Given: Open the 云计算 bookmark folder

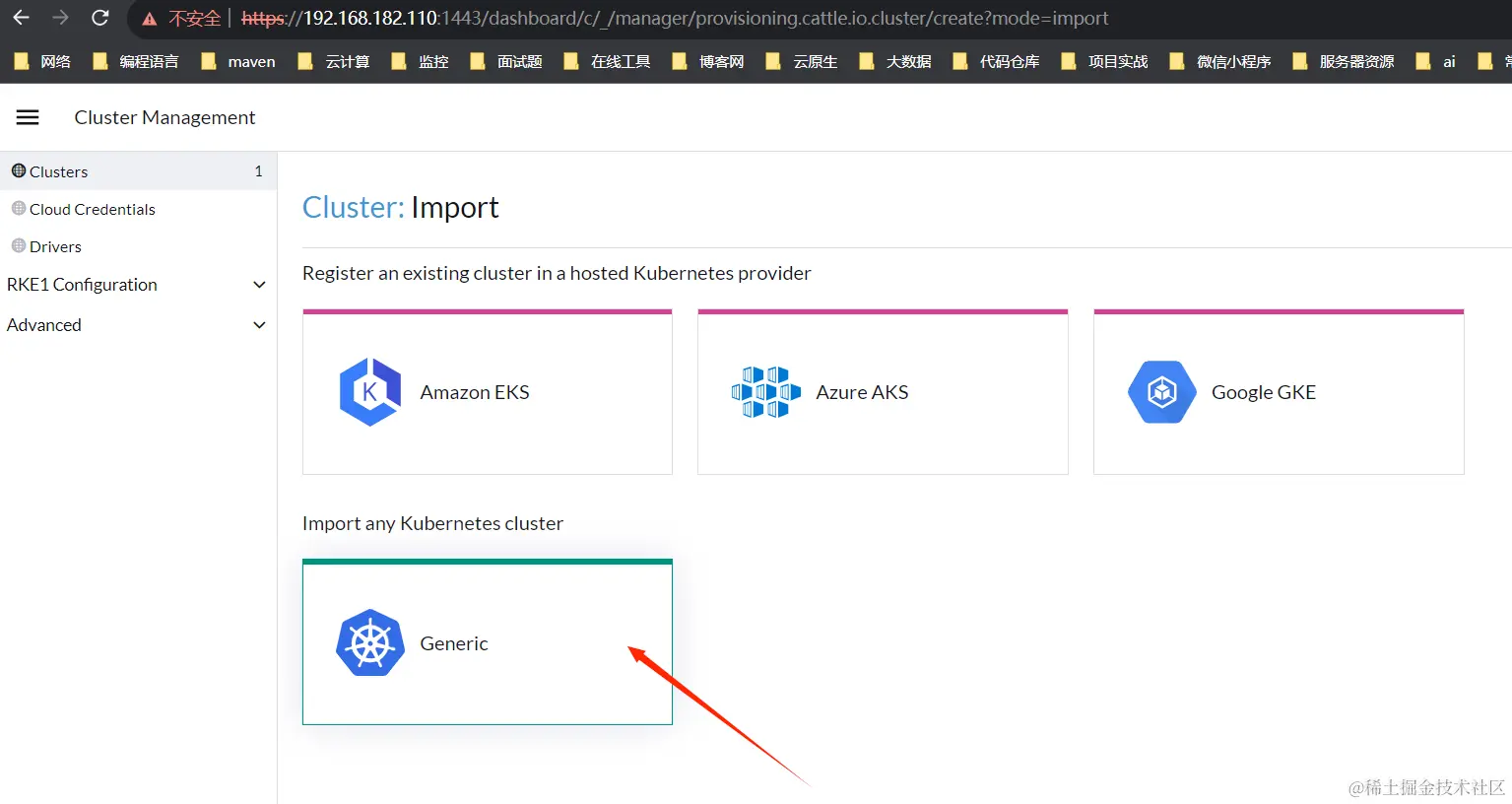Looking at the screenshot, I should (333, 61).
